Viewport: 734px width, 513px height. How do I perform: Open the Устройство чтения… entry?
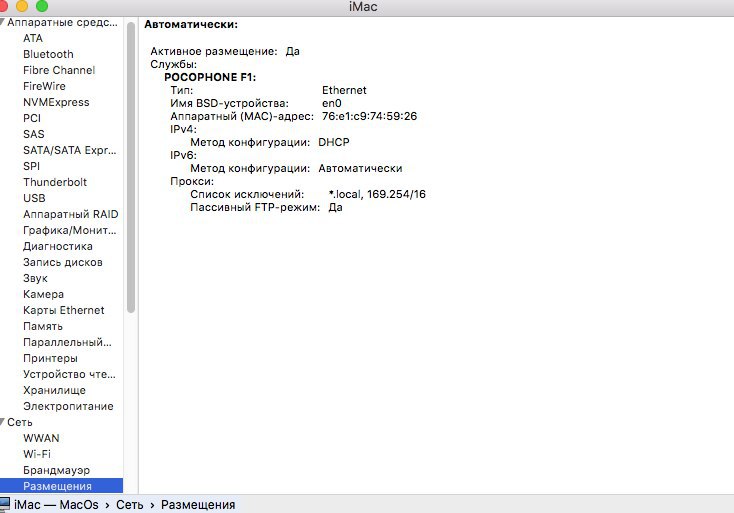click(x=69, y=374)
